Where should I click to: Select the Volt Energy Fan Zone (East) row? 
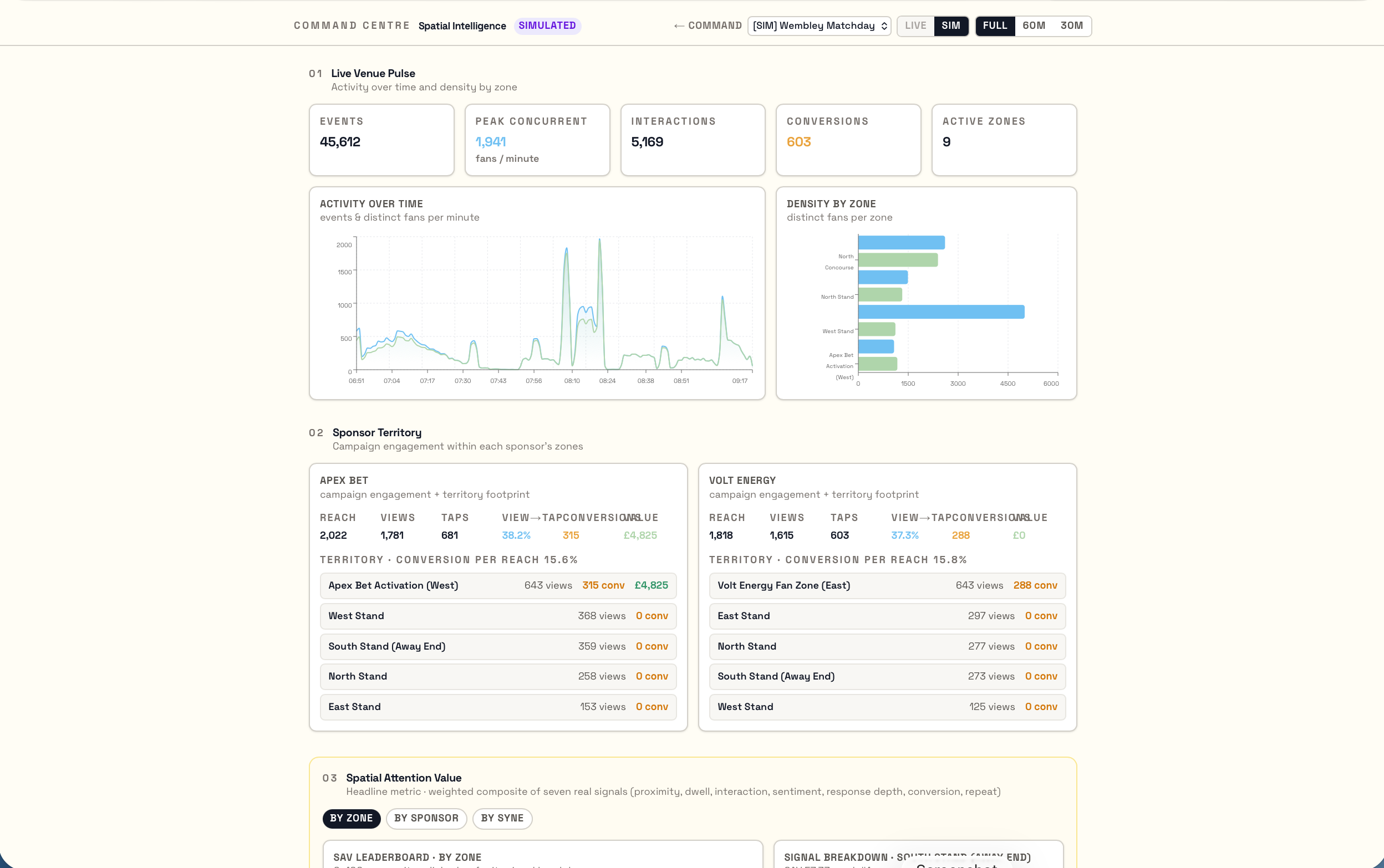pyautogui.click(x=887, y=585)
